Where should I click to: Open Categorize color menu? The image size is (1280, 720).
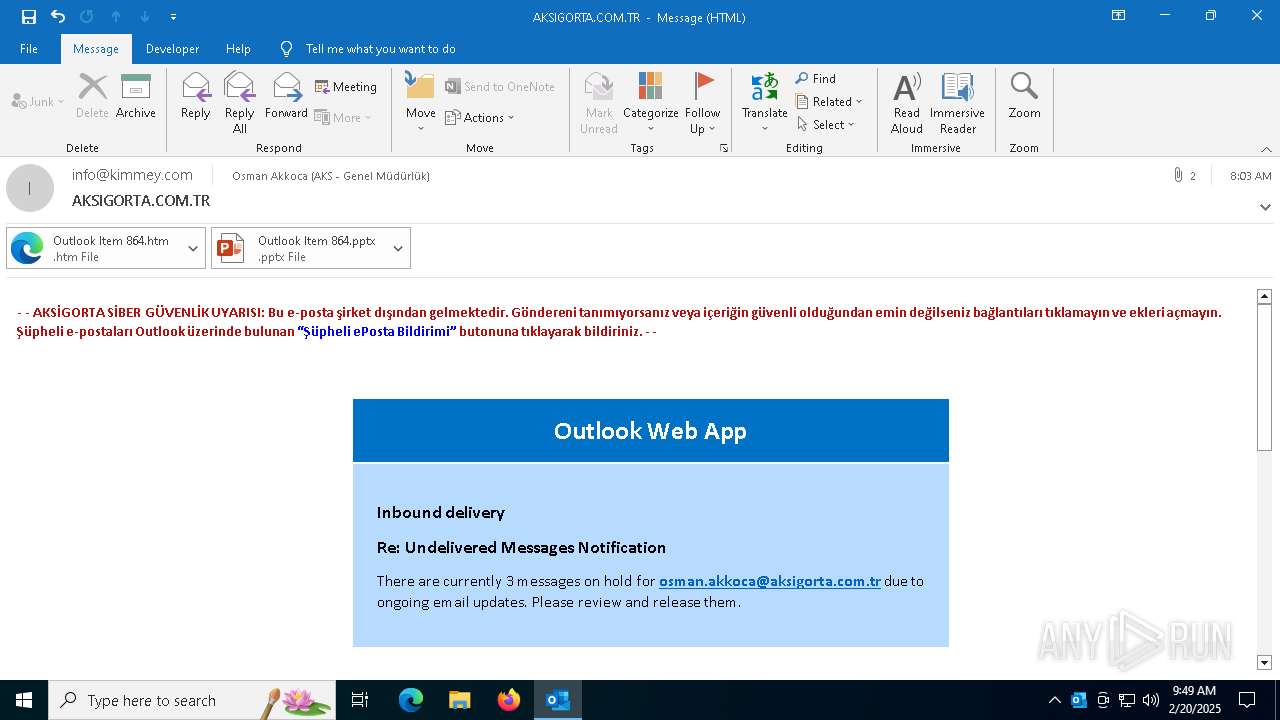tap(651, 103)
